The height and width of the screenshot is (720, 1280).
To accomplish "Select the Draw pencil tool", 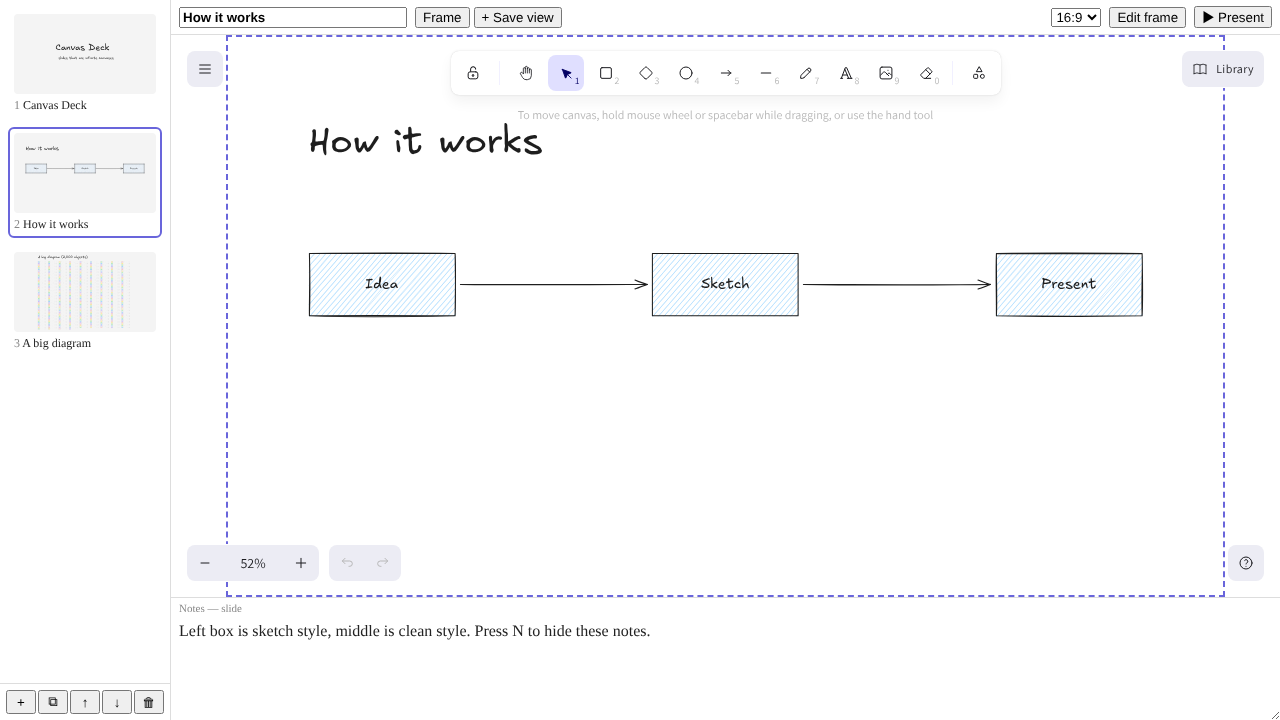I will pyautogui.click(x=806, y=73).
